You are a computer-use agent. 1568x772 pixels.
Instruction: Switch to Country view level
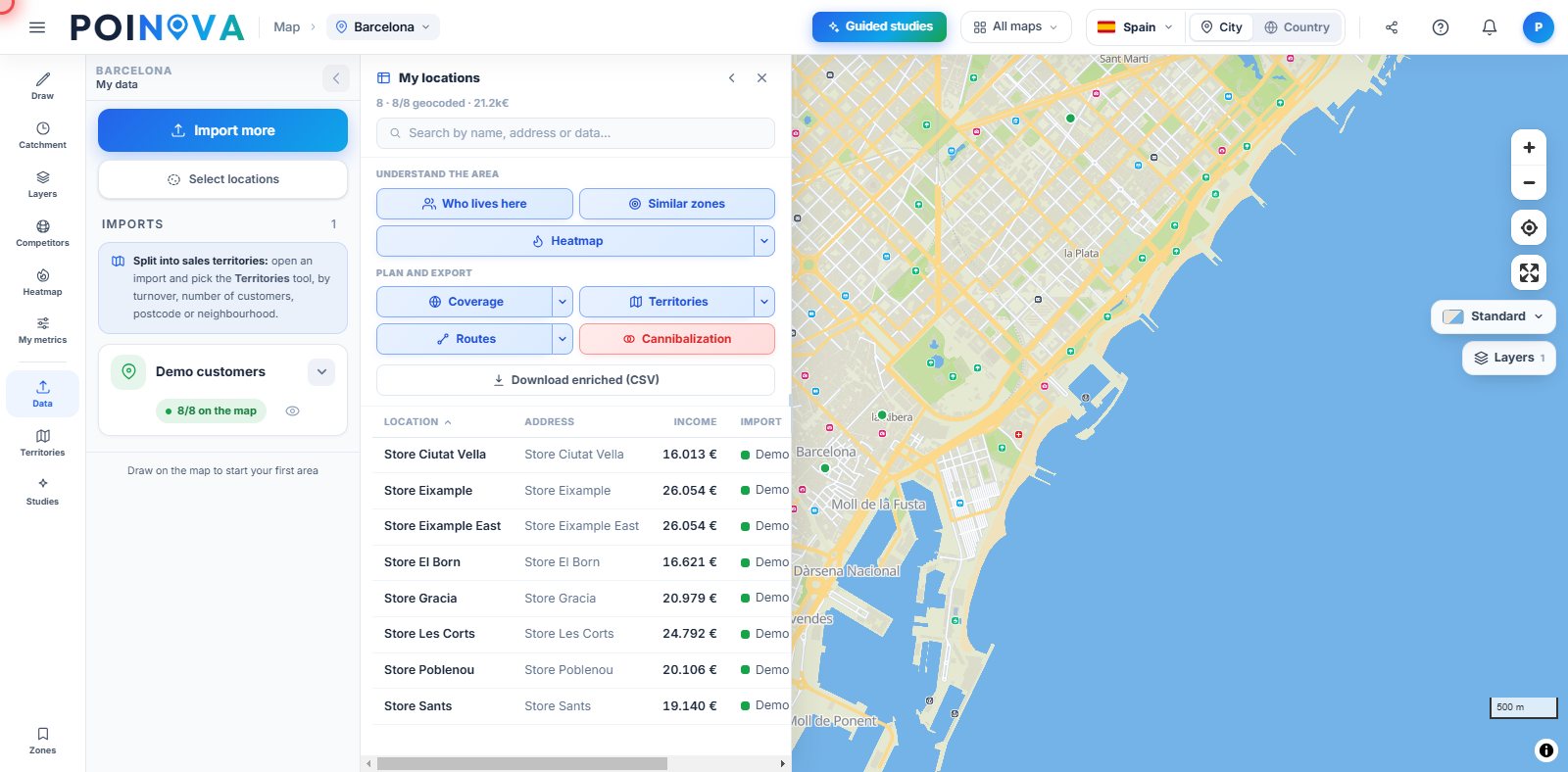click(1297, 27)
